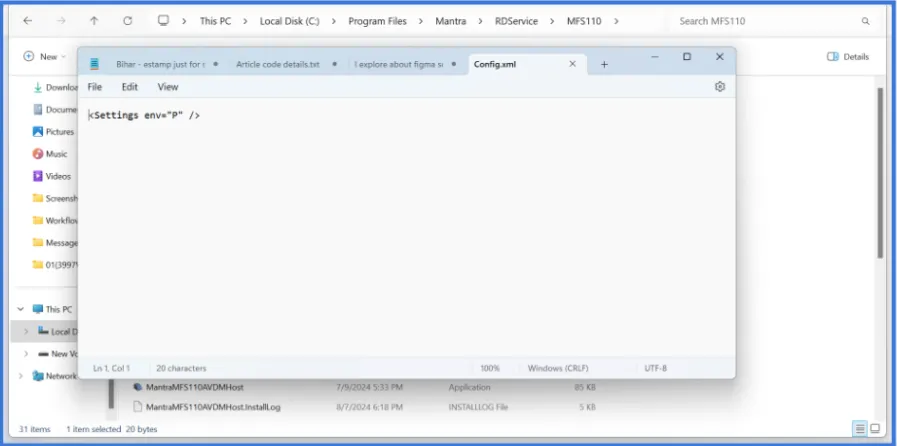Image resolution: width=897 pixels, height=446 pixels.
Task: Expand the New Volume tree node
Action: (x=26, y=354)
